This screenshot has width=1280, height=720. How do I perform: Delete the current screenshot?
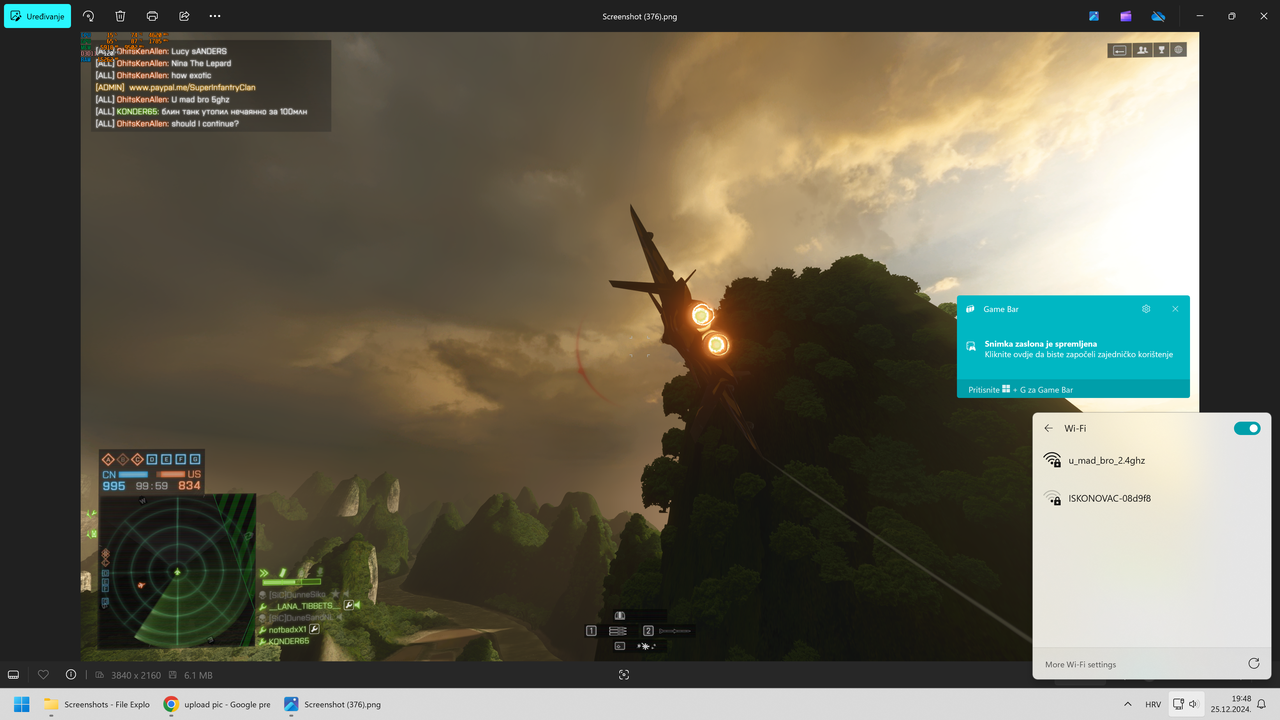pos(120,16)
